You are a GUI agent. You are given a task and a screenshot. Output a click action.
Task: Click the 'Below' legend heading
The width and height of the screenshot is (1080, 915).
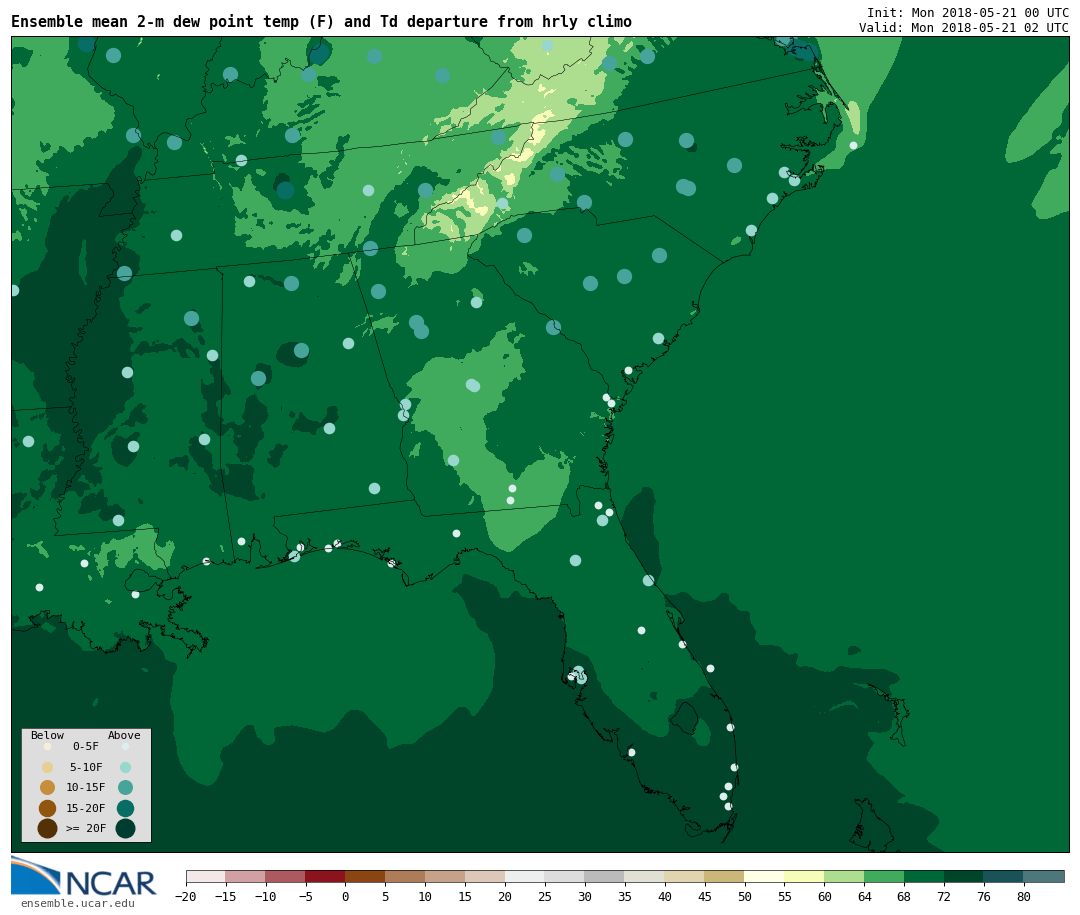[x=48, y=735]
